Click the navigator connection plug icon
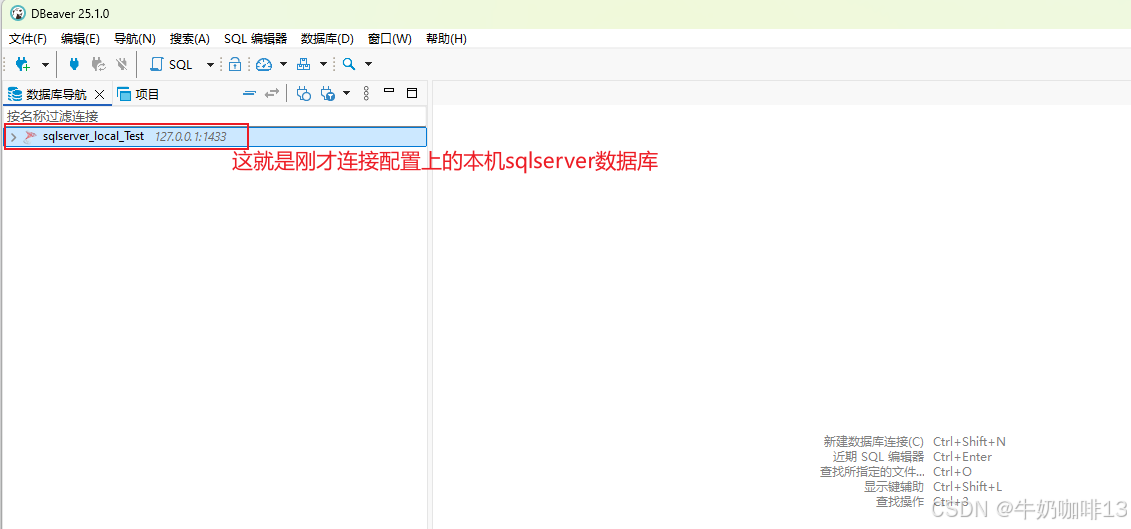The height and width of the screenshot is (529, 1131). pos(304,93)
